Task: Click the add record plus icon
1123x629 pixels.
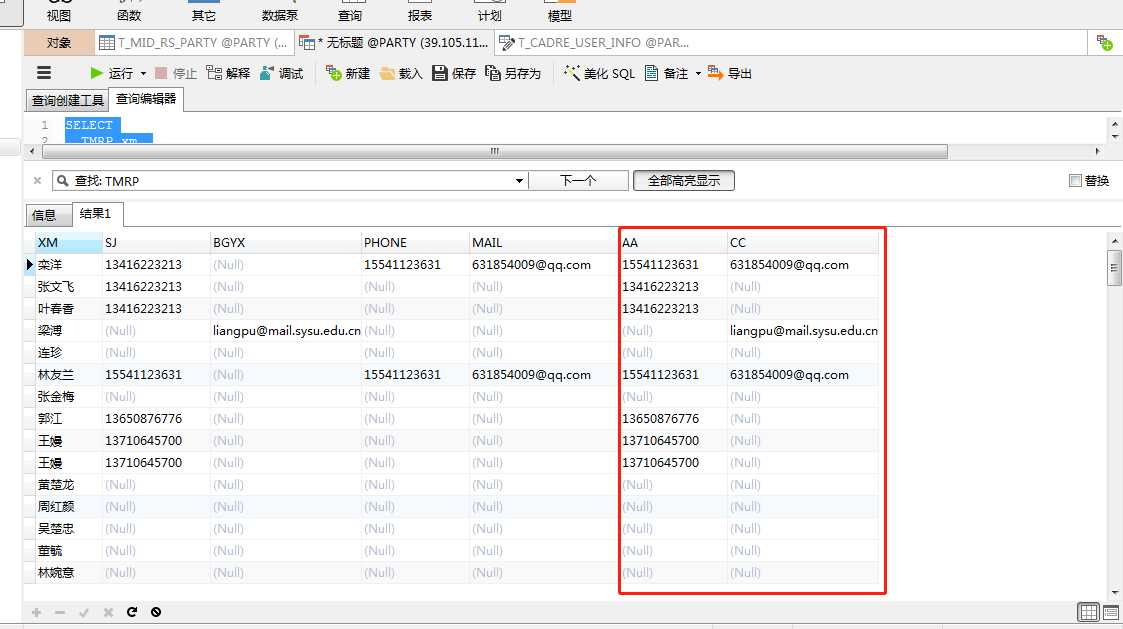Action: point(37,613)
